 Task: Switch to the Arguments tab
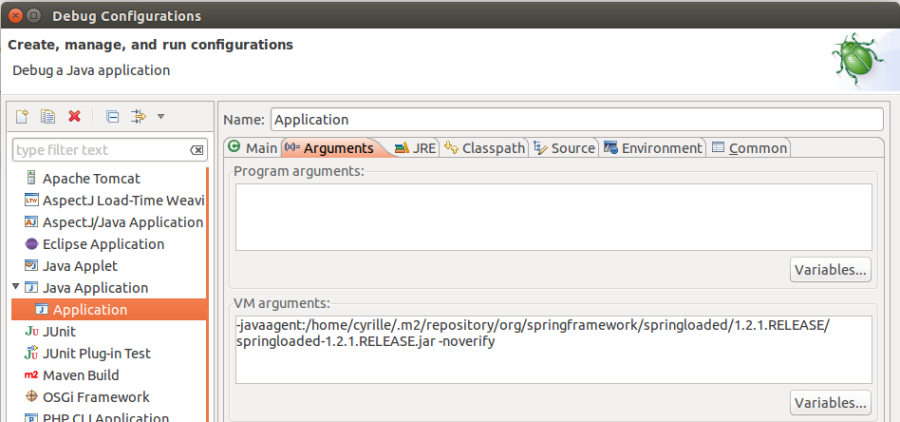point(329,148)
